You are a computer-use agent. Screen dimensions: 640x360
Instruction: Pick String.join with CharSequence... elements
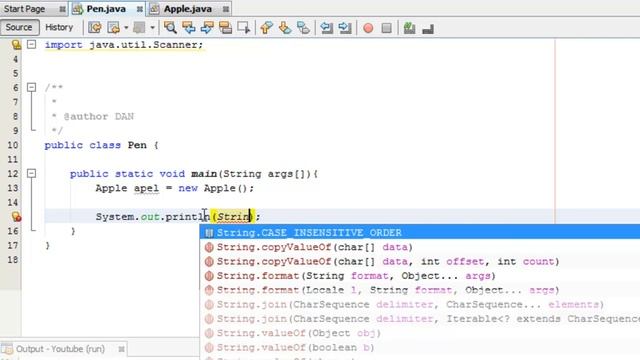coord(420,304)
